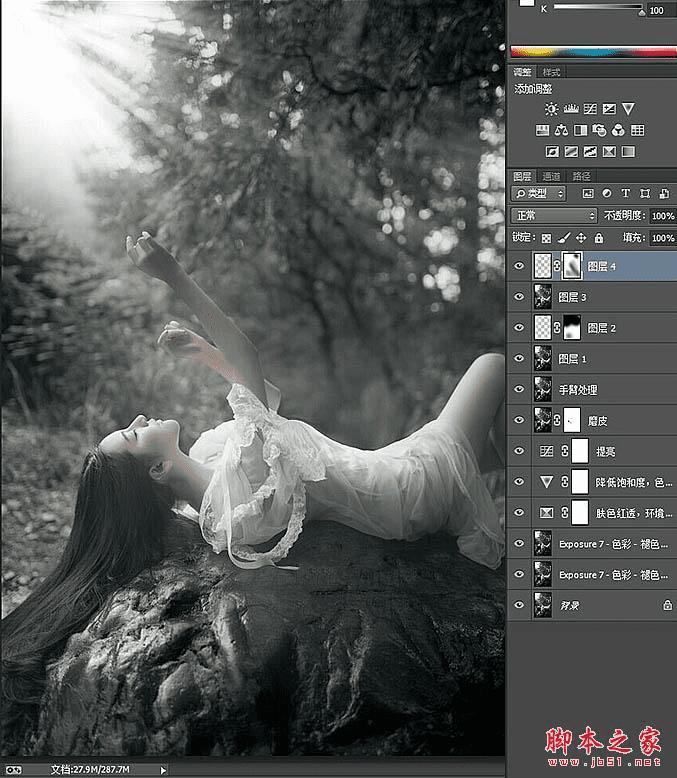
Task: Add a Selective Color adjustment from 添加调整 panel
Action: click(609, 152)
